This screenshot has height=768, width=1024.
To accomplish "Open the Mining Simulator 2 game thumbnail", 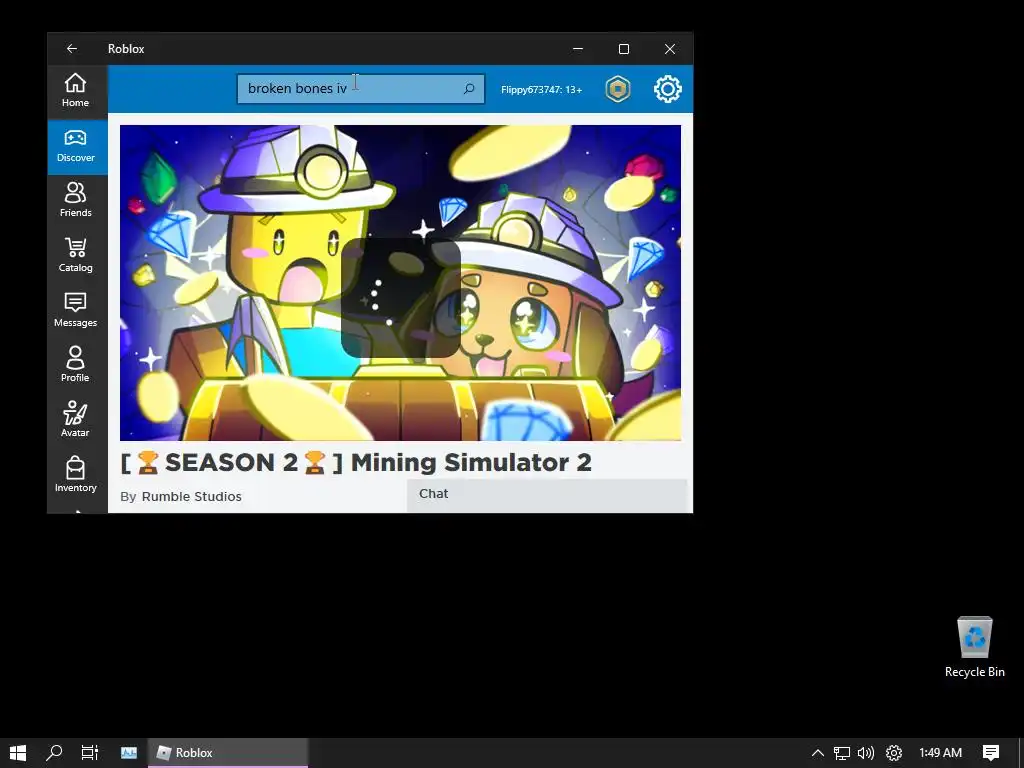I will 400,283.
